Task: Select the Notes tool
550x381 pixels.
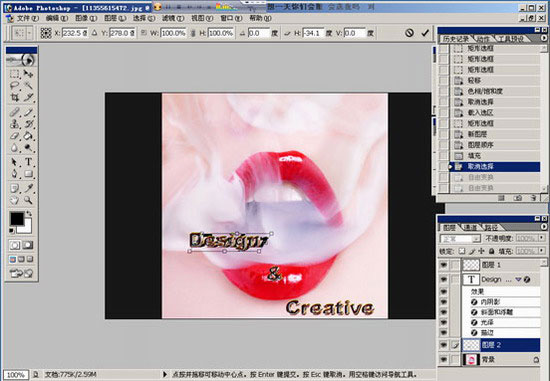Action: 14,189
